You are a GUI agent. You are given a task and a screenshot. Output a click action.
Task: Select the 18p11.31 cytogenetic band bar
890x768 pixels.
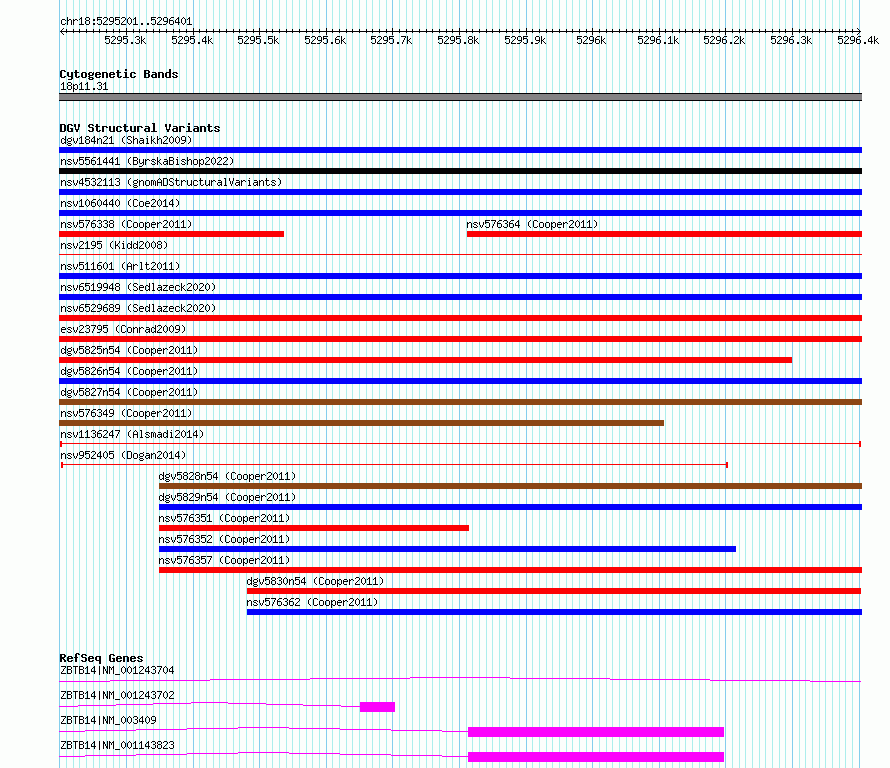click(460, 97)
